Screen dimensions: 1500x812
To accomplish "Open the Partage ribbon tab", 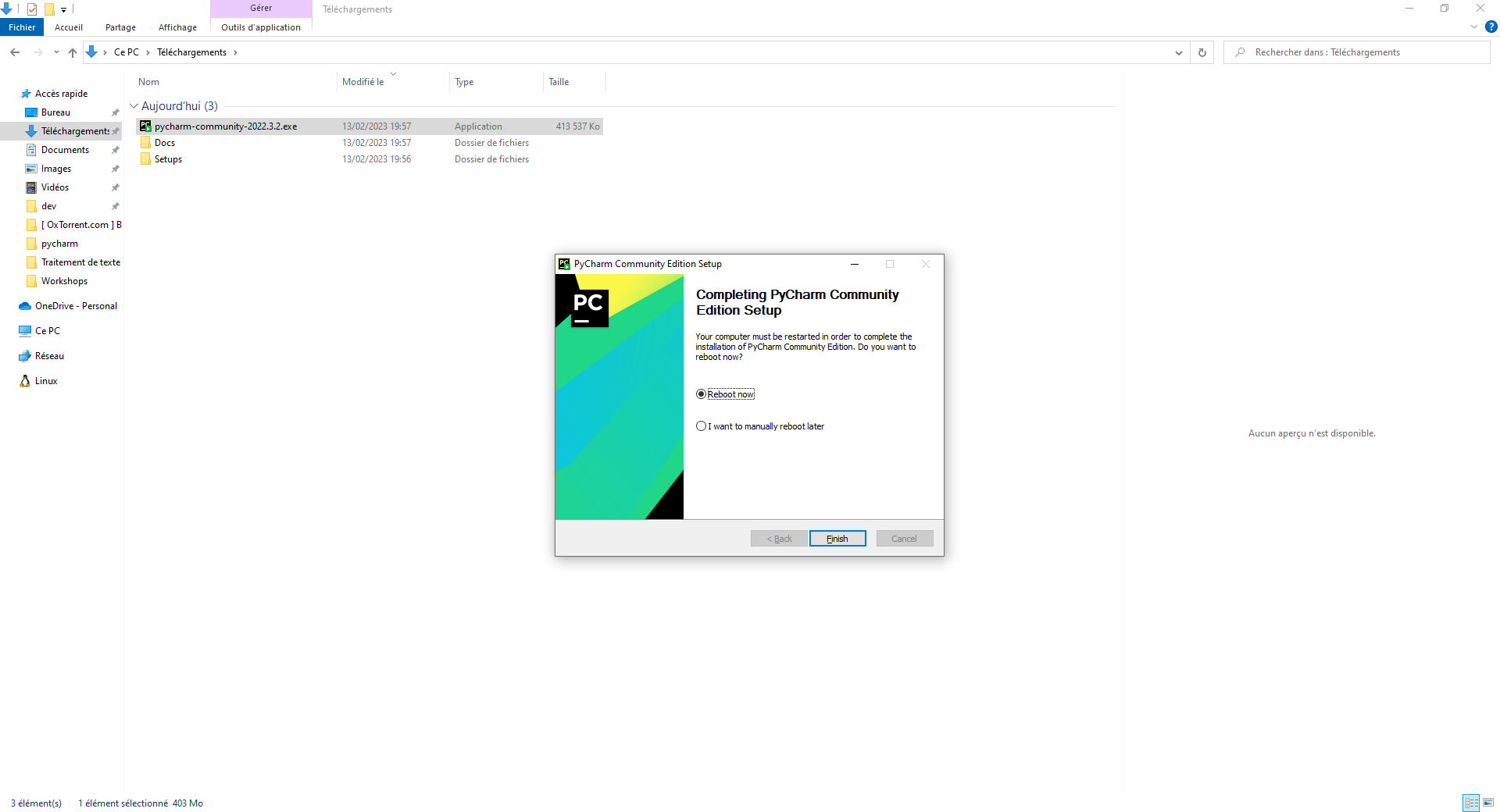I will (x=120, y=27).
